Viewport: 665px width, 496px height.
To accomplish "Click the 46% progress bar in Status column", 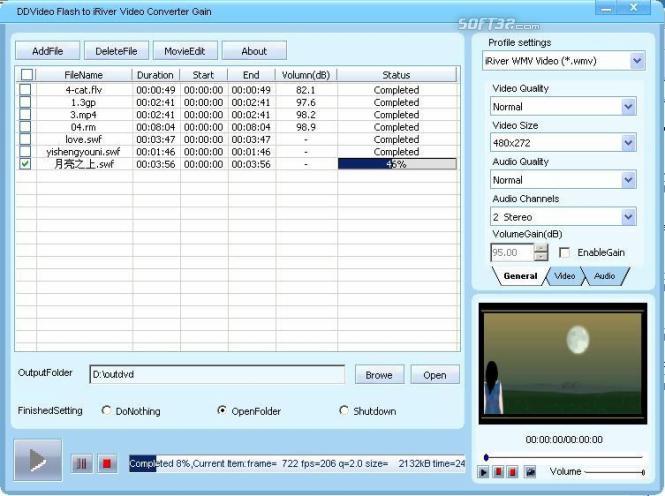I will tap(397, 164).
